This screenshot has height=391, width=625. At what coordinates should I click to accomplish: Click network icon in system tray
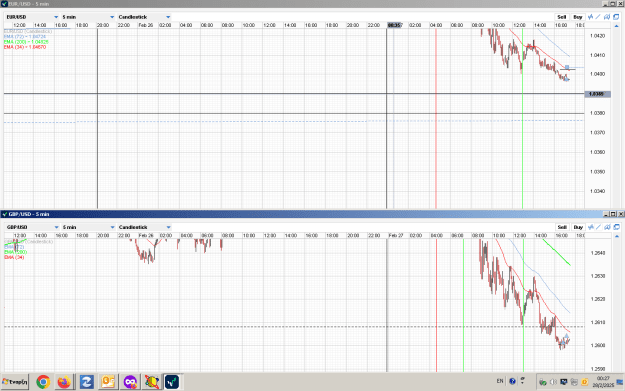[x=574, y=382]
